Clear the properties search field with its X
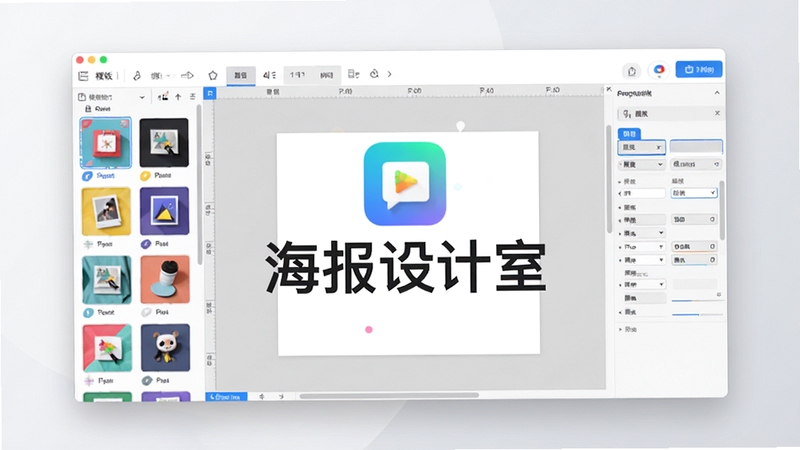 coord(717,113)
